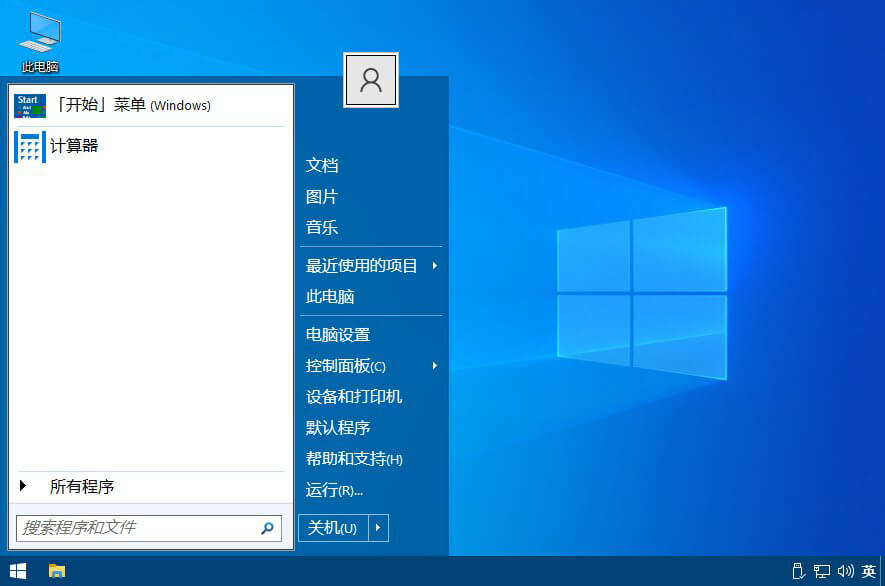
Task: Open the 此电脑 desktop icon
Action: click(x=40, y=40)
